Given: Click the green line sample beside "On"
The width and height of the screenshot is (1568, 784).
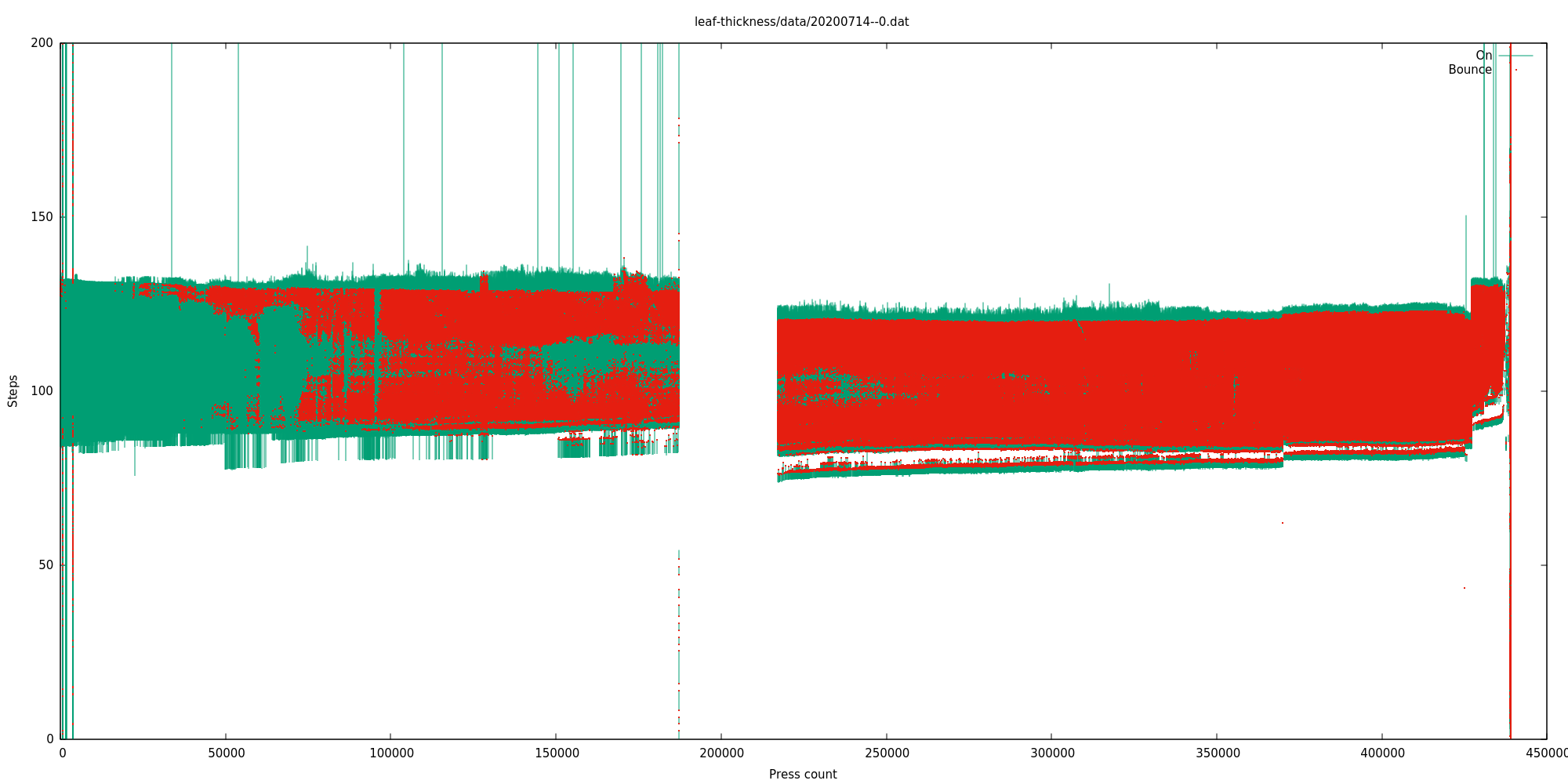Looking at the screenshot, I should point(1515,56).
